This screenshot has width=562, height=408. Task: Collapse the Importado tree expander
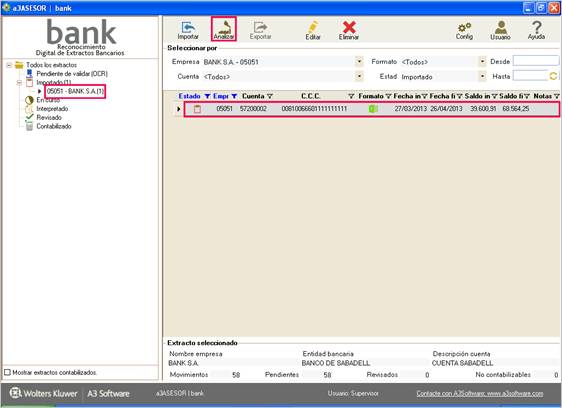tap(20, 82)
